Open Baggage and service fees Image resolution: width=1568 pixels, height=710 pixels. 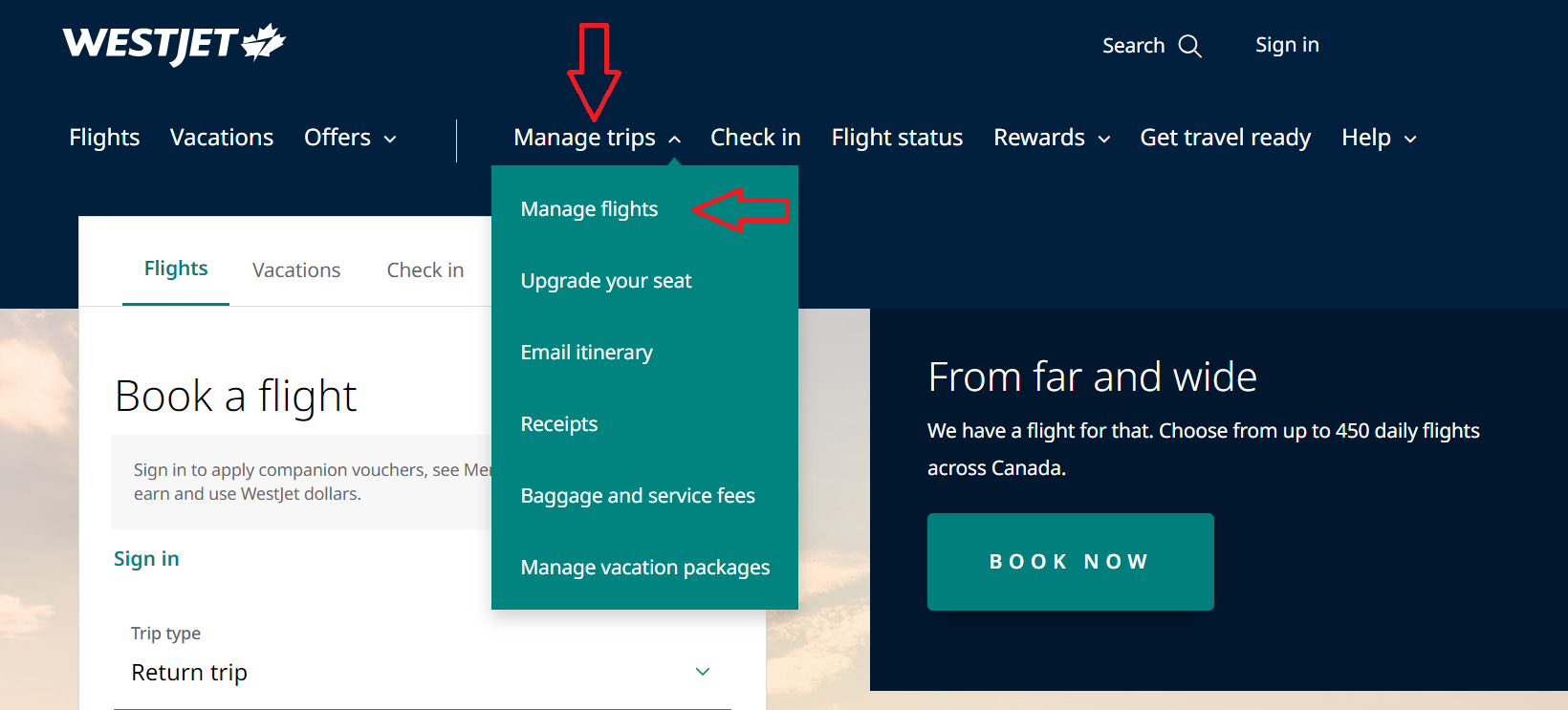click(x=638, y=496)
